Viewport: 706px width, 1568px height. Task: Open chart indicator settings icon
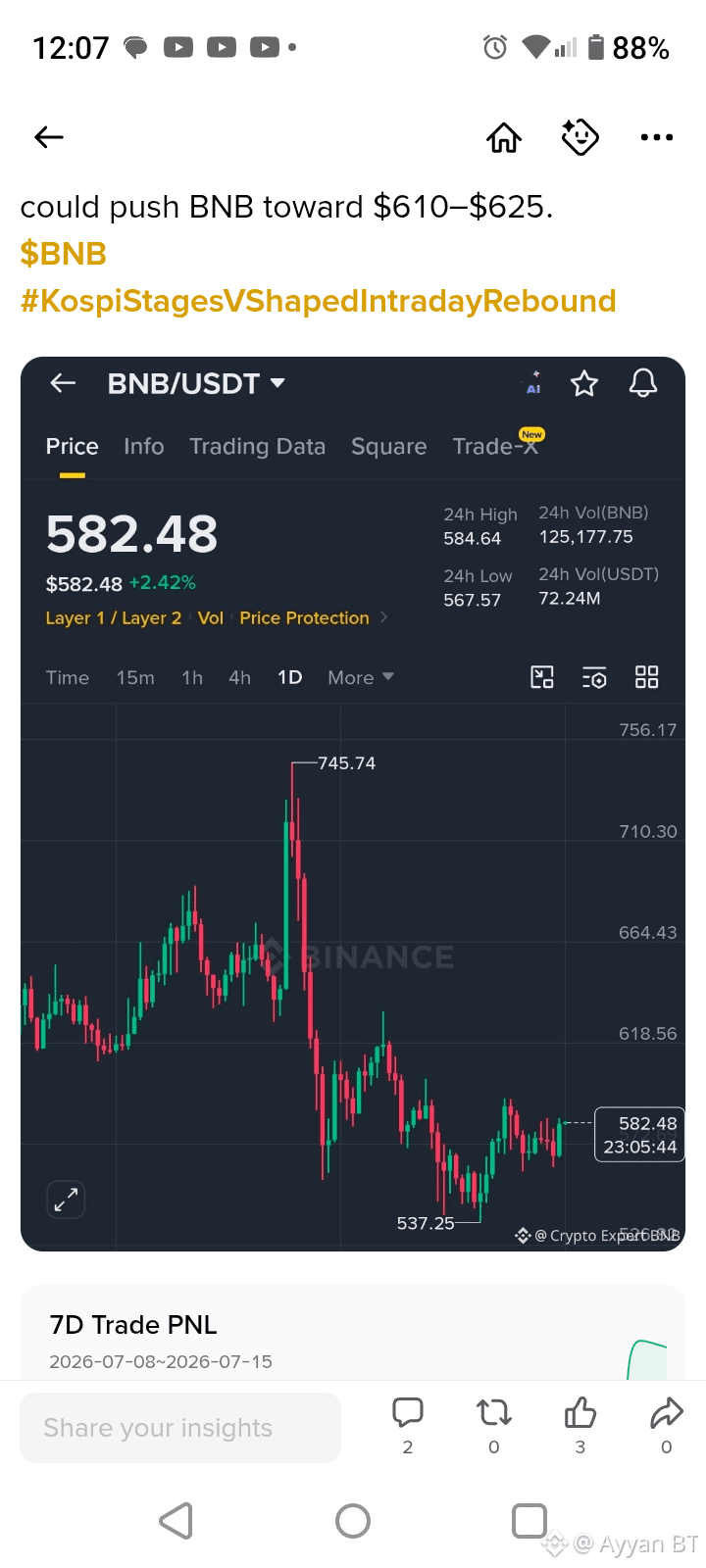tap(594, 677)
